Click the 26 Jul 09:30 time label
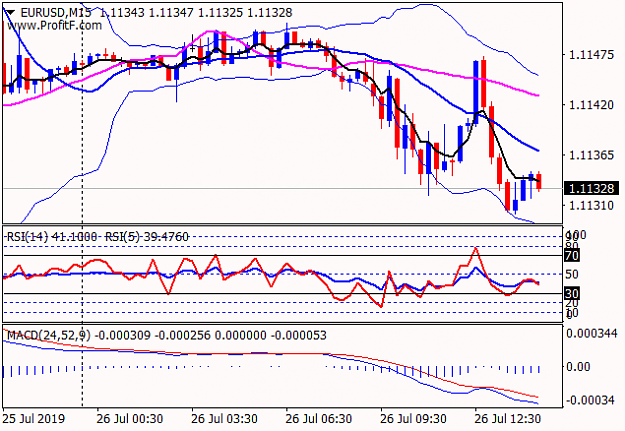 (413, 419)
